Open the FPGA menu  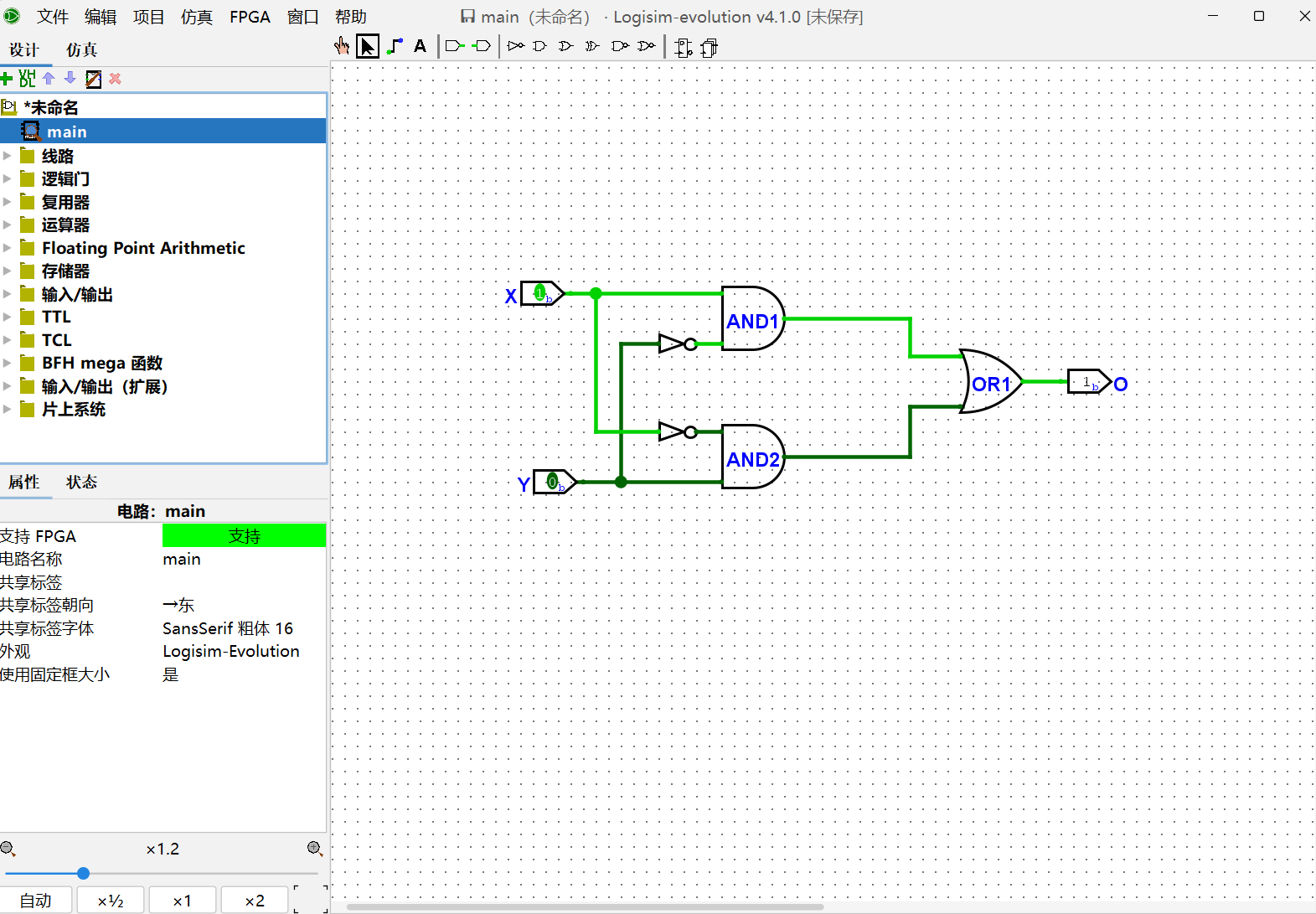click(250, 17)
